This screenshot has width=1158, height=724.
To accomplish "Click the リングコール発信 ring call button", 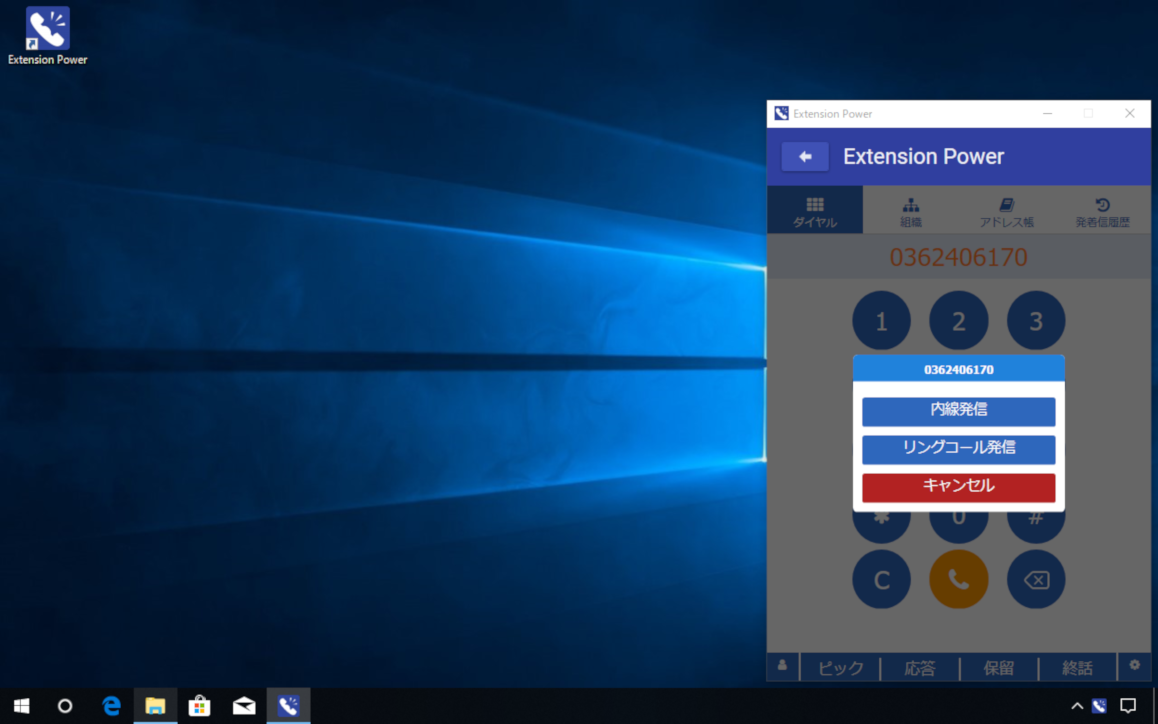I will pyautogui.click(x=958, y=449).
